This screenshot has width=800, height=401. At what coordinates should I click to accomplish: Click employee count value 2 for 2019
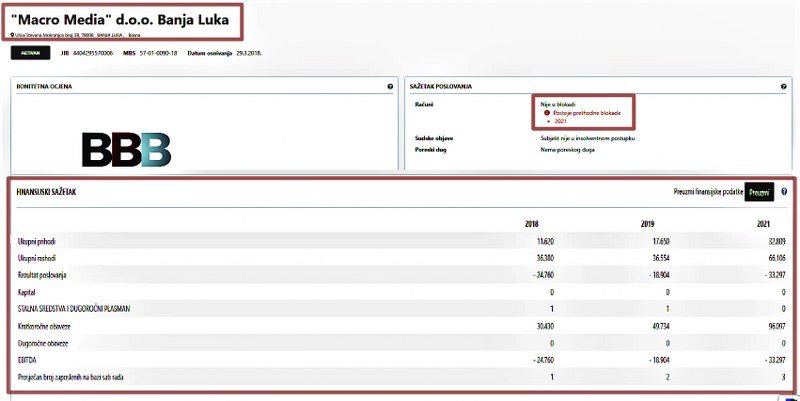tap(667, 378)
